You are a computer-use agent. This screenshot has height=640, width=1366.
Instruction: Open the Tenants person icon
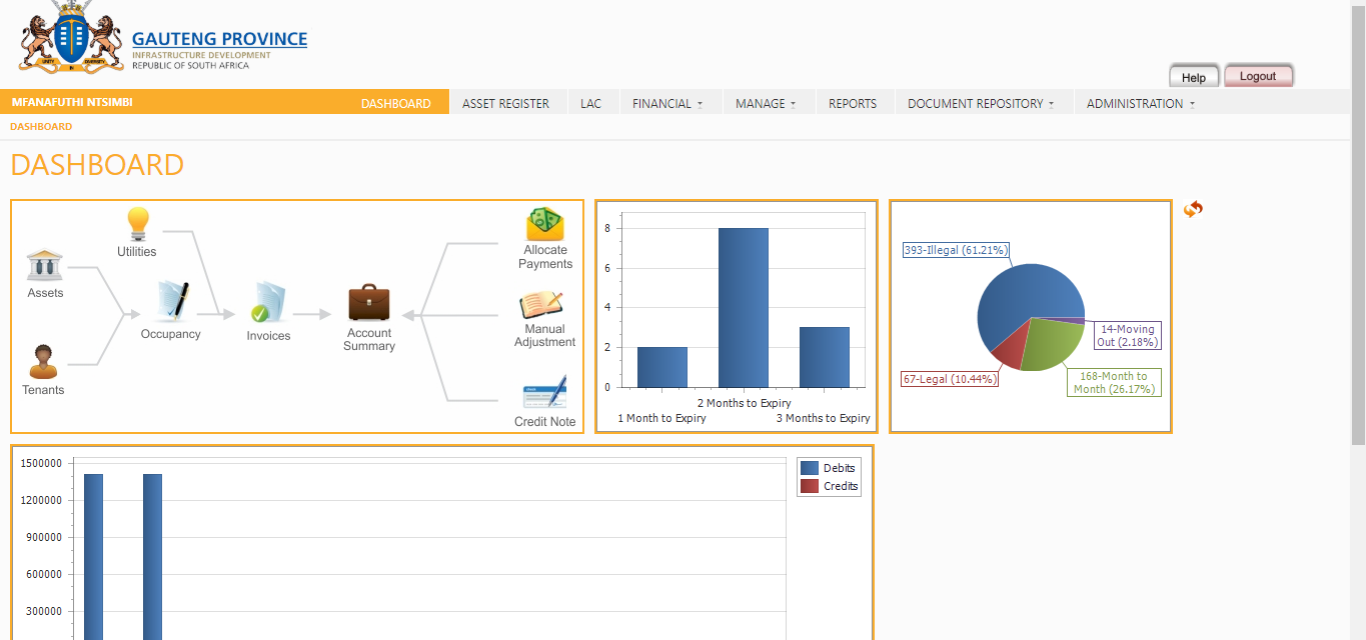[x=43, y=362]
